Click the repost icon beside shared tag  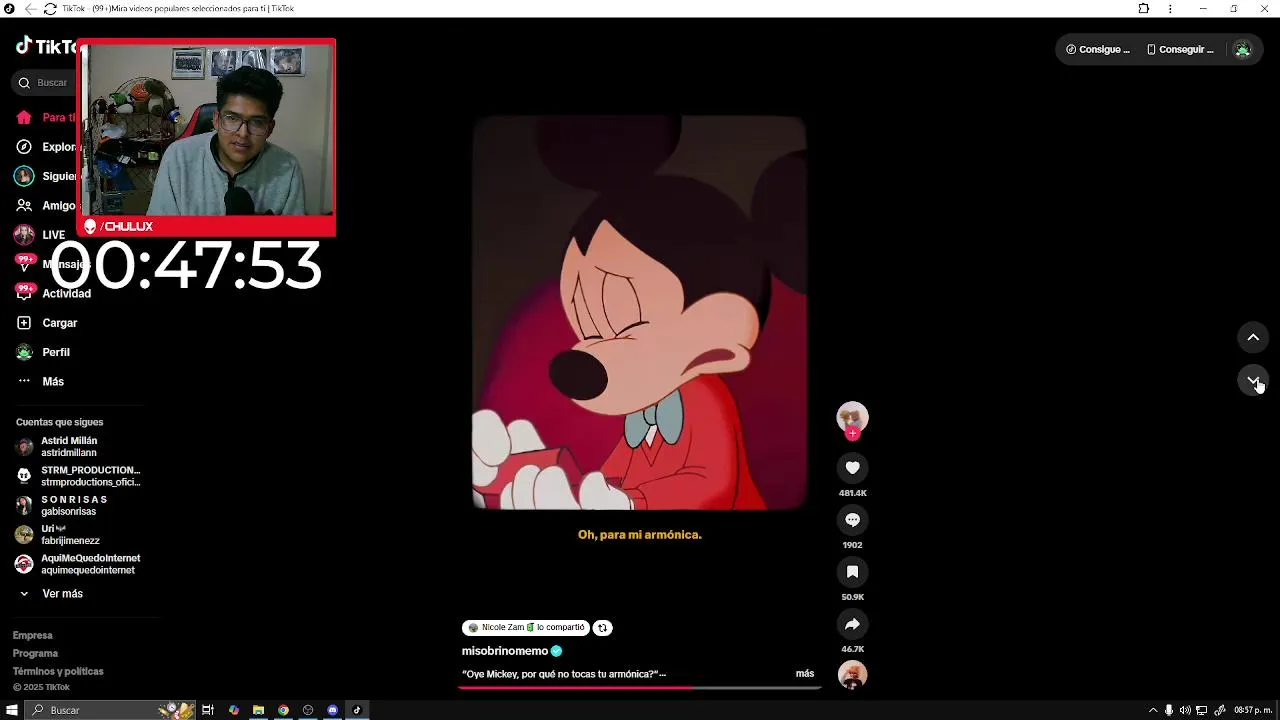pyautogui.click(x=602, y=628)
